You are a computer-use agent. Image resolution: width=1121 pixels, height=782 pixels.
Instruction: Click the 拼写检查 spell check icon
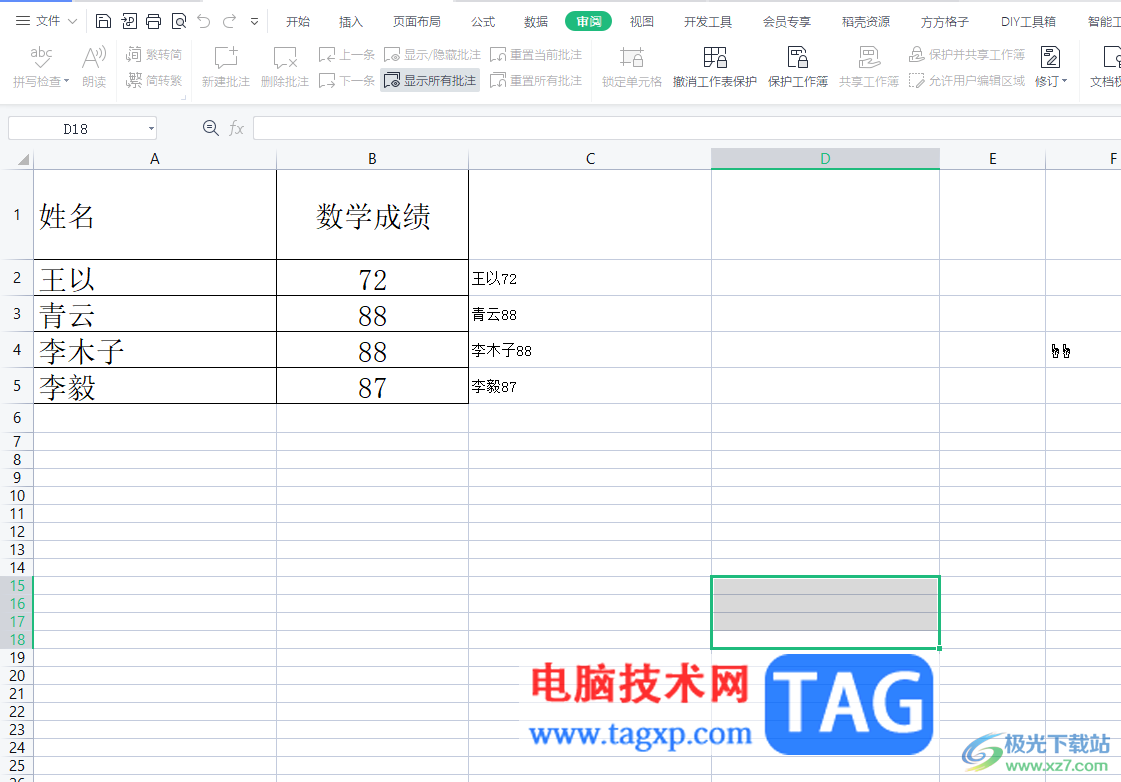tap(41, 57)
